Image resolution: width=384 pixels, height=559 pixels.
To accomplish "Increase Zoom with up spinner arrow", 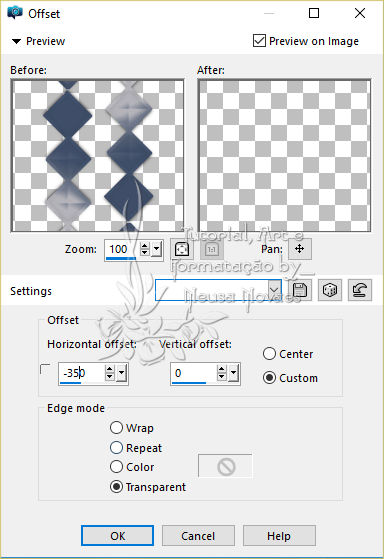I will pos(144,245).
